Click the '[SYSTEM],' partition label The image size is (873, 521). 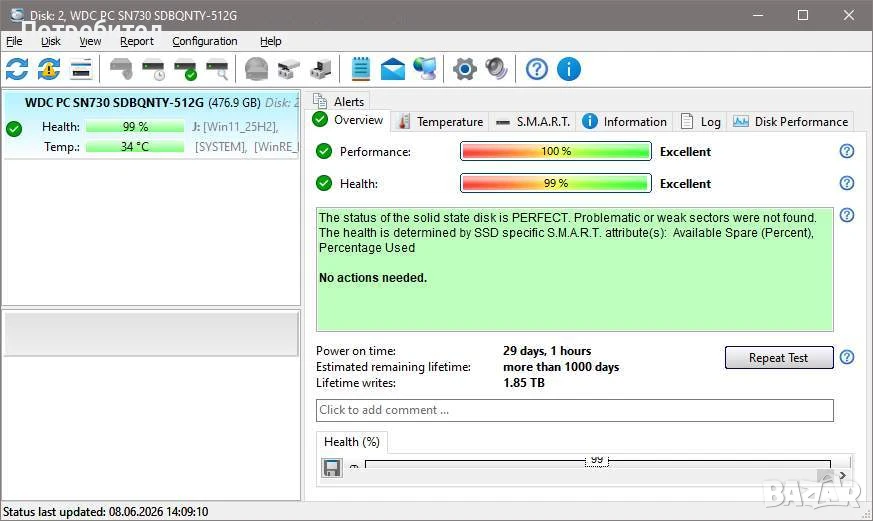coord(221,147)
